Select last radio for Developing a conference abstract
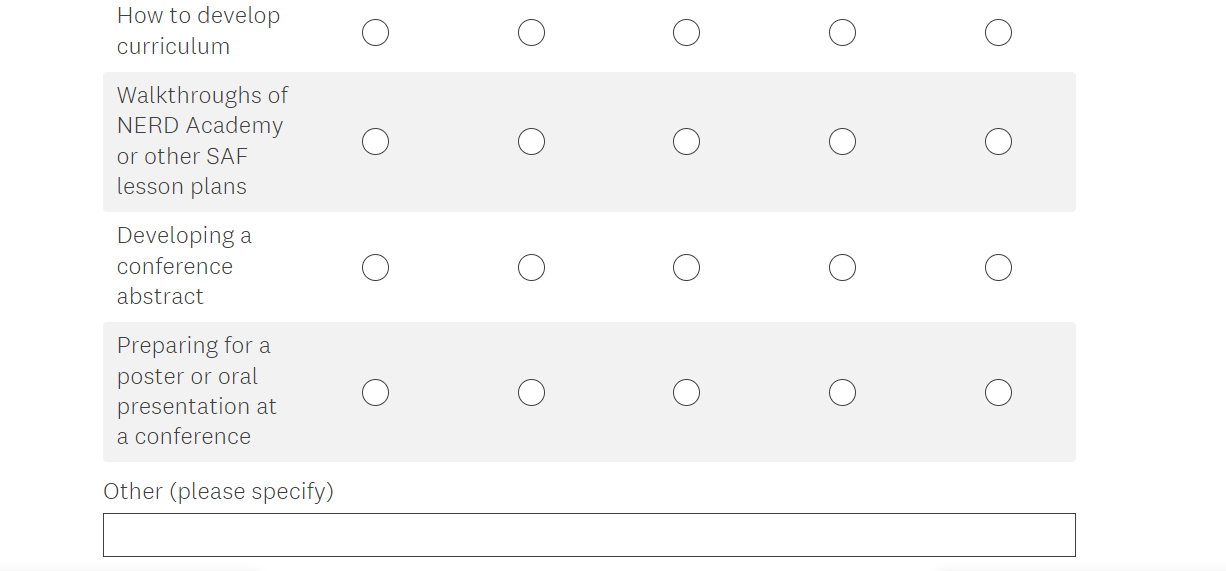 (x=998, y=268)
